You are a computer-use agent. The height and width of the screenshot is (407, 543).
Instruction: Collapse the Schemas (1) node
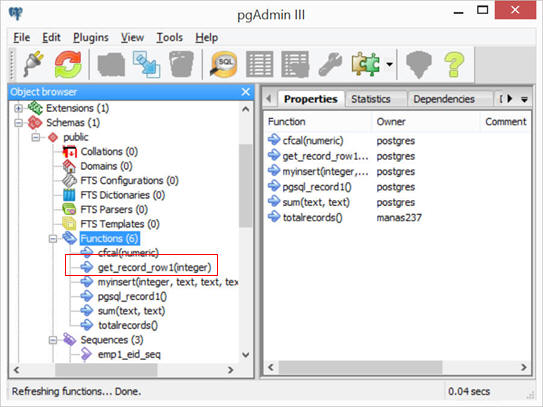(18, 123)
